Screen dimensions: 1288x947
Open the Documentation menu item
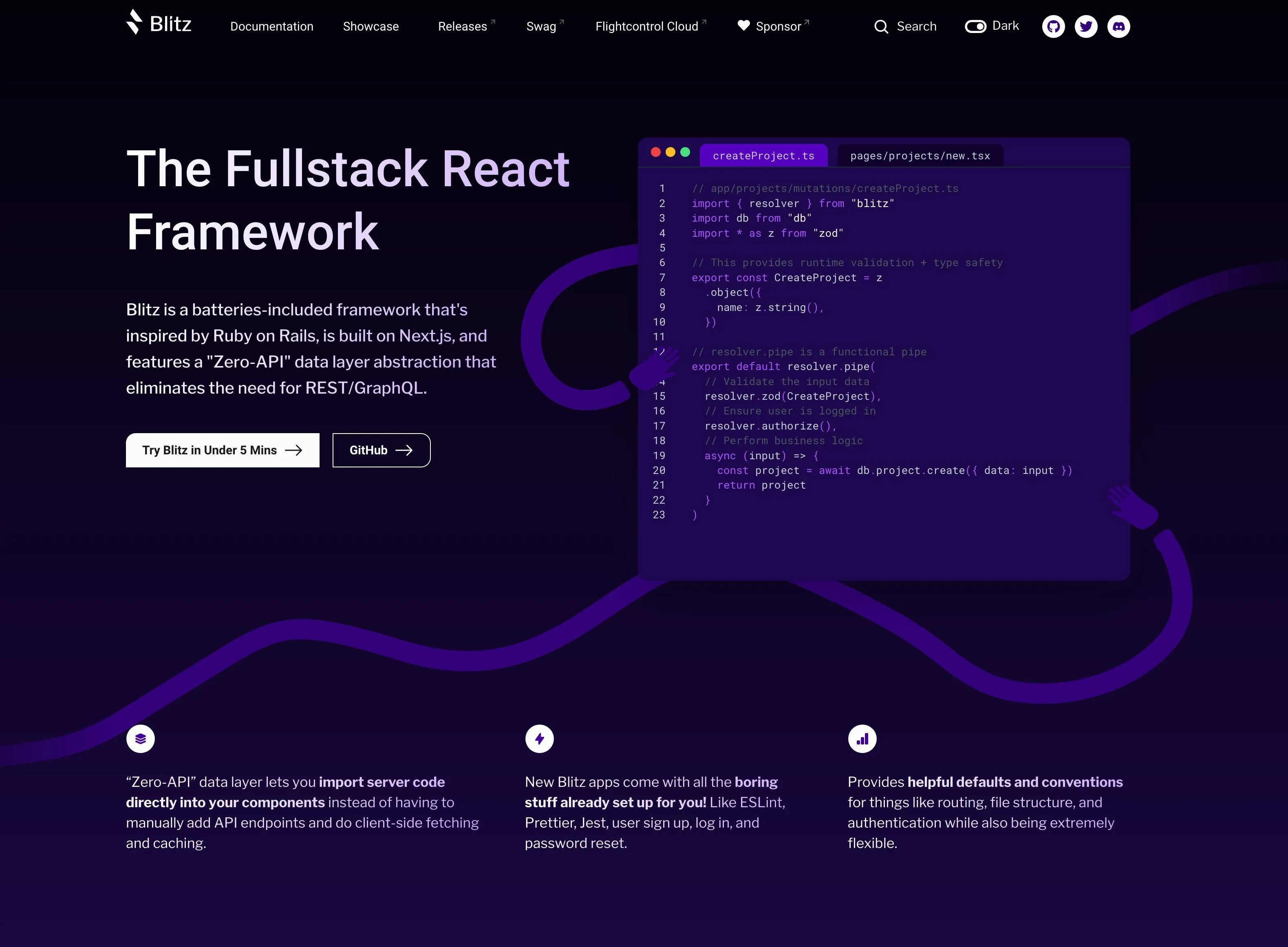pyautogui.click(x=272, y=26)
